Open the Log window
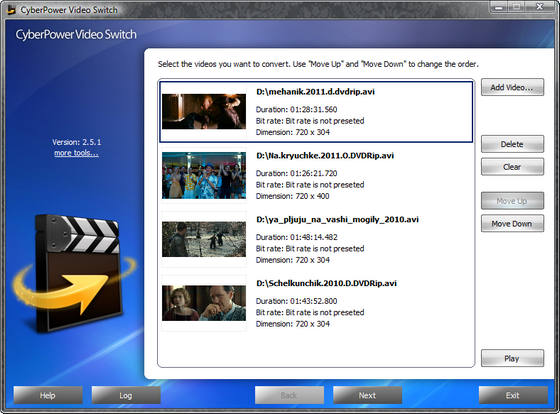 click(x=126, y=395)
